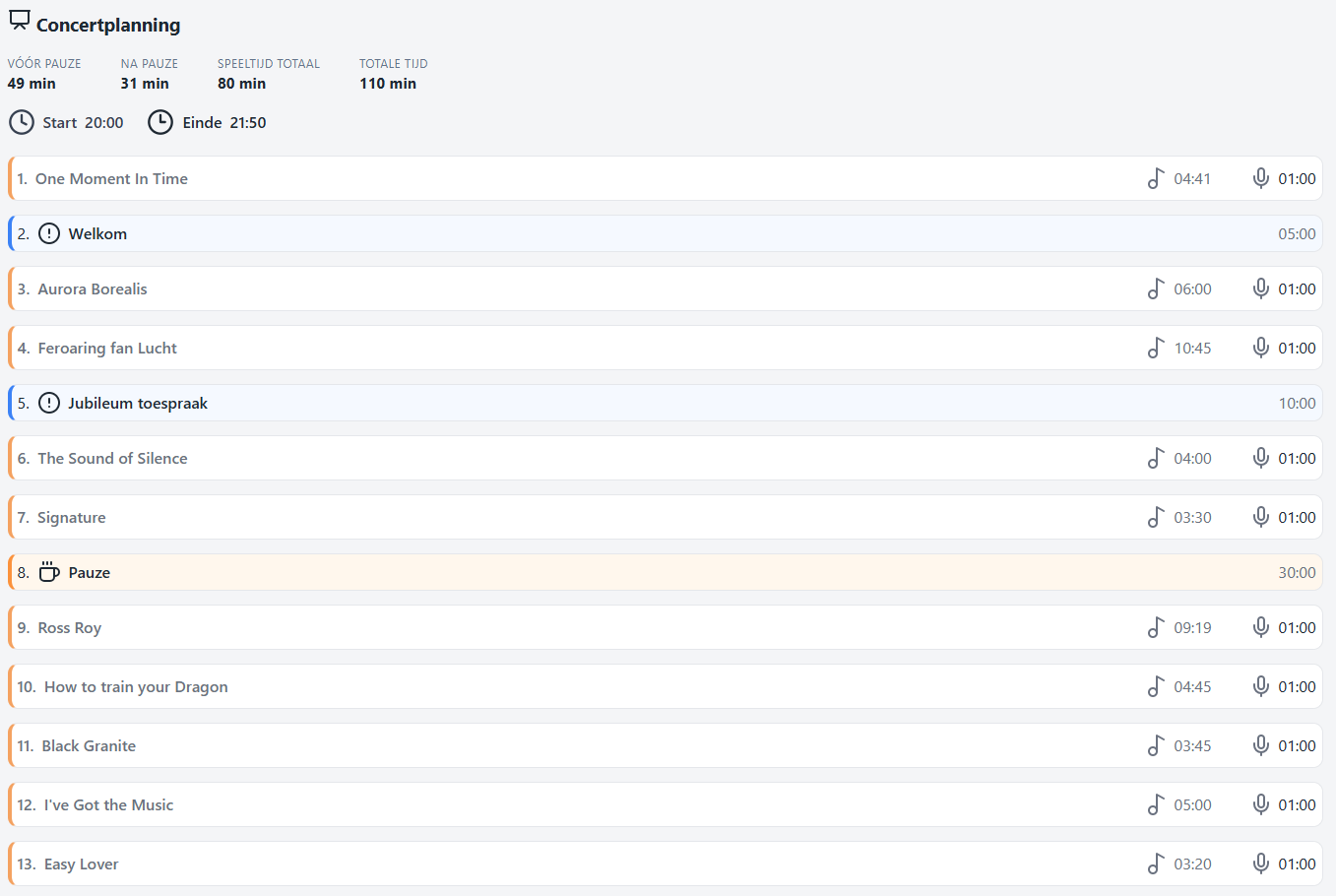Select the Feroaring fan Lucht title
The width and height of the screenshot is (1336, 896).
(x=107, y=348)
